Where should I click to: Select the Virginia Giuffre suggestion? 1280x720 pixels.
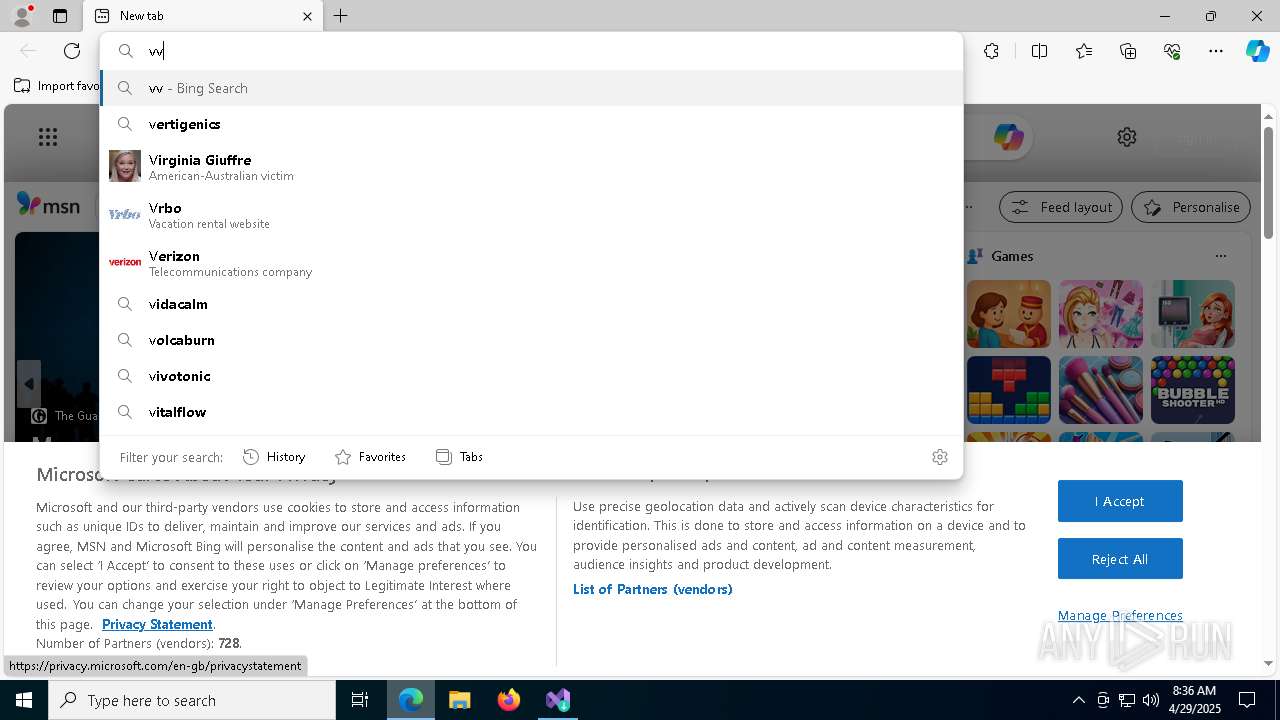point(531,167)
